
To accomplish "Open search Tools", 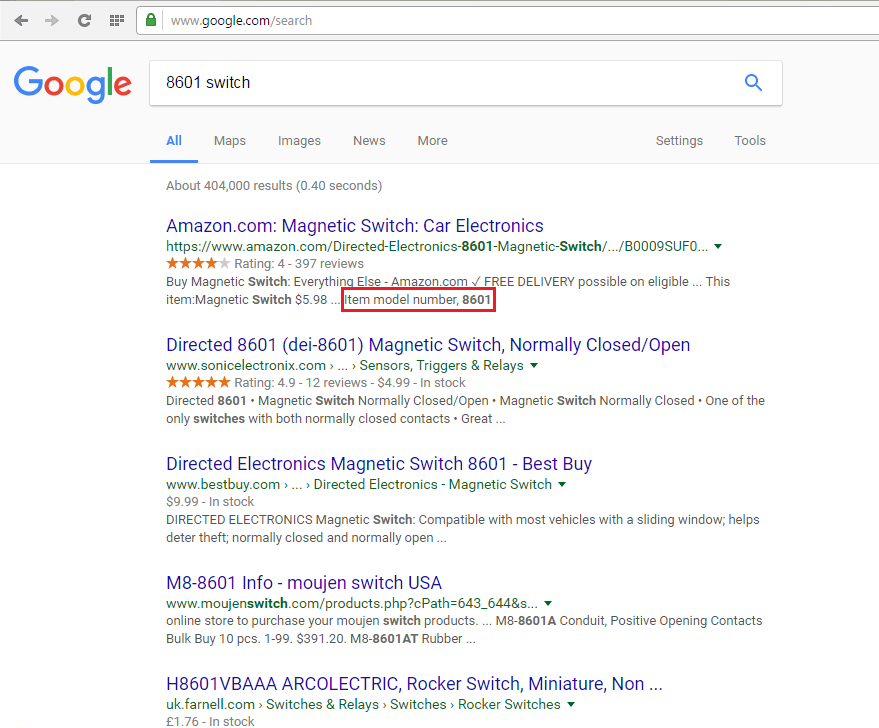I will click(750, 141).
